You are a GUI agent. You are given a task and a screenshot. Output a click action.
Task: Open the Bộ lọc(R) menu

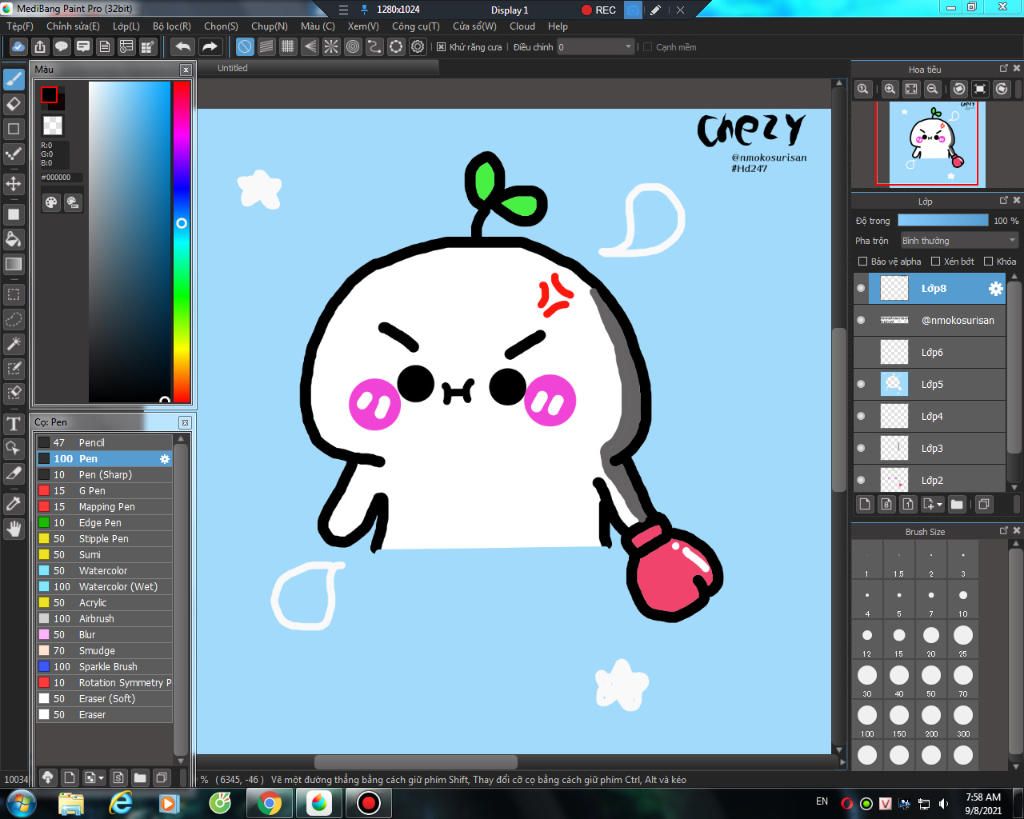tap(172, 27)
